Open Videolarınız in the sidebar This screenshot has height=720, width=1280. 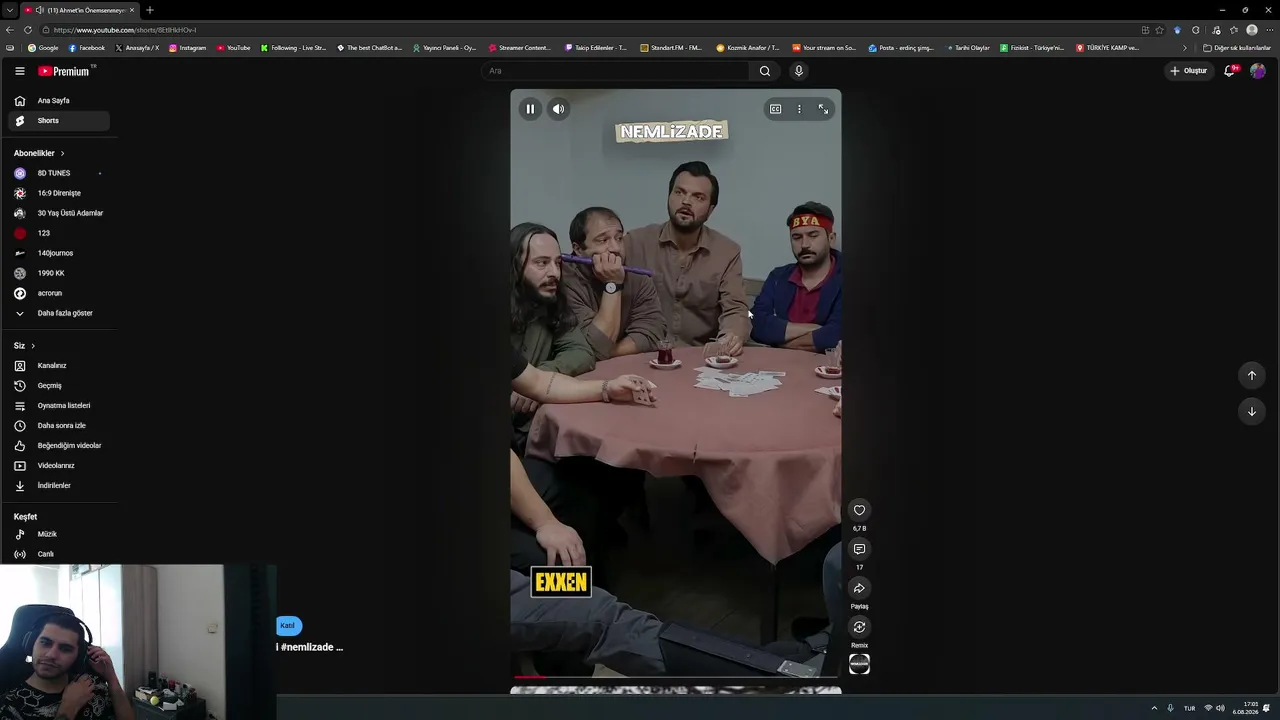[59, 466]
